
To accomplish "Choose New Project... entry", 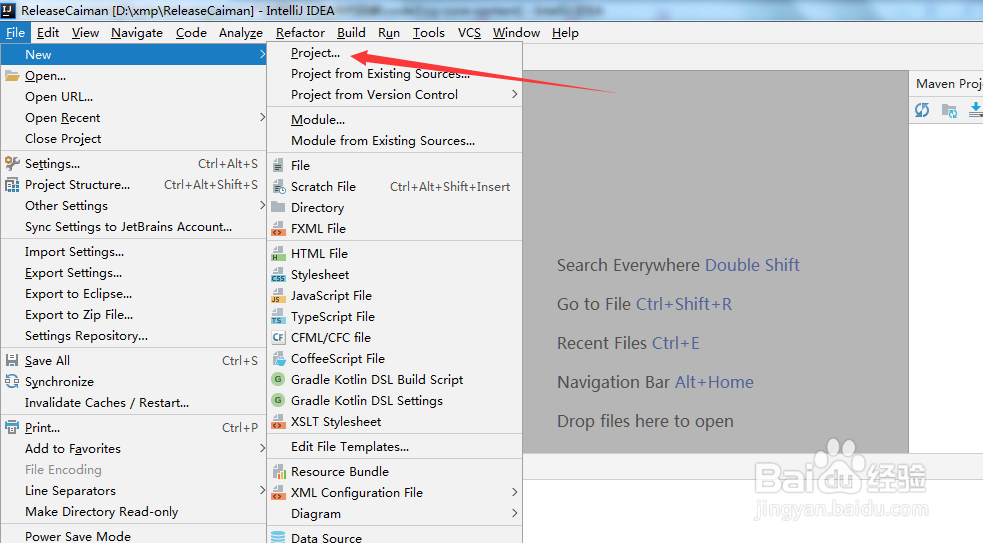I will click(395, 53).
